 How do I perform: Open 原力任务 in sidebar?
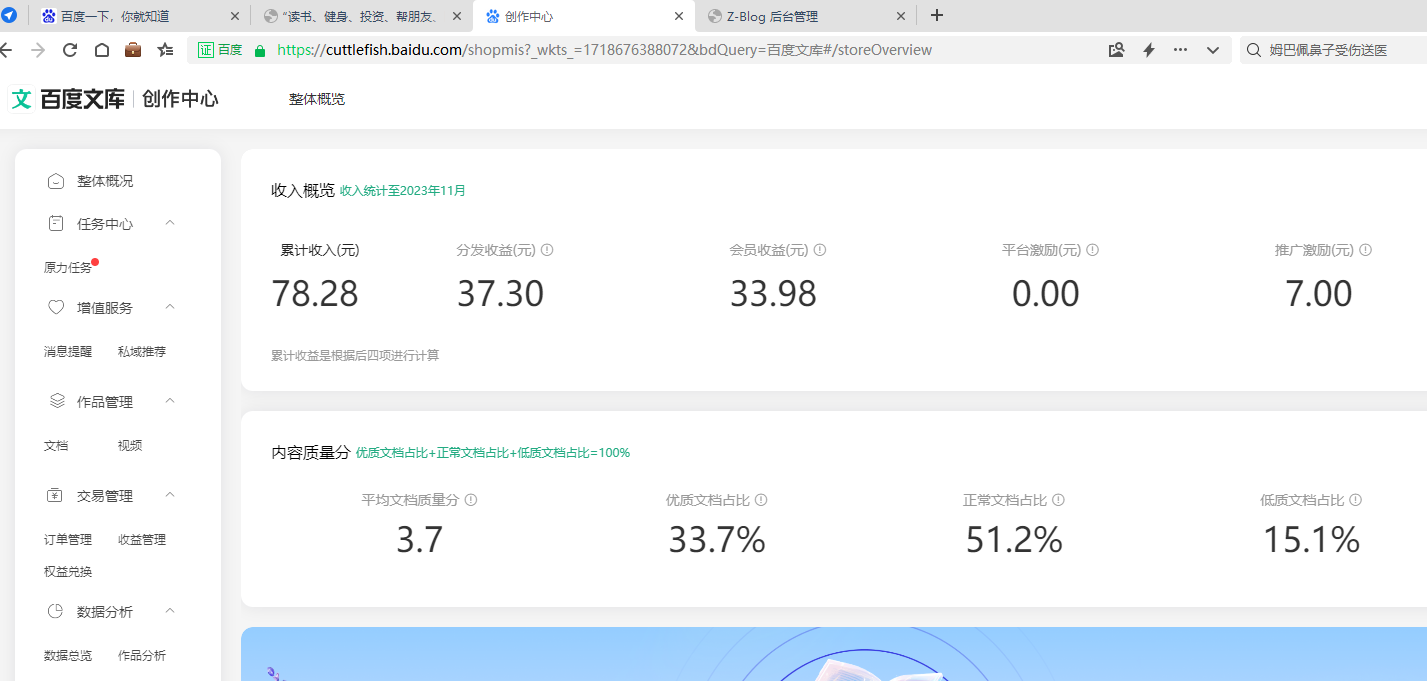coord(68,268)
